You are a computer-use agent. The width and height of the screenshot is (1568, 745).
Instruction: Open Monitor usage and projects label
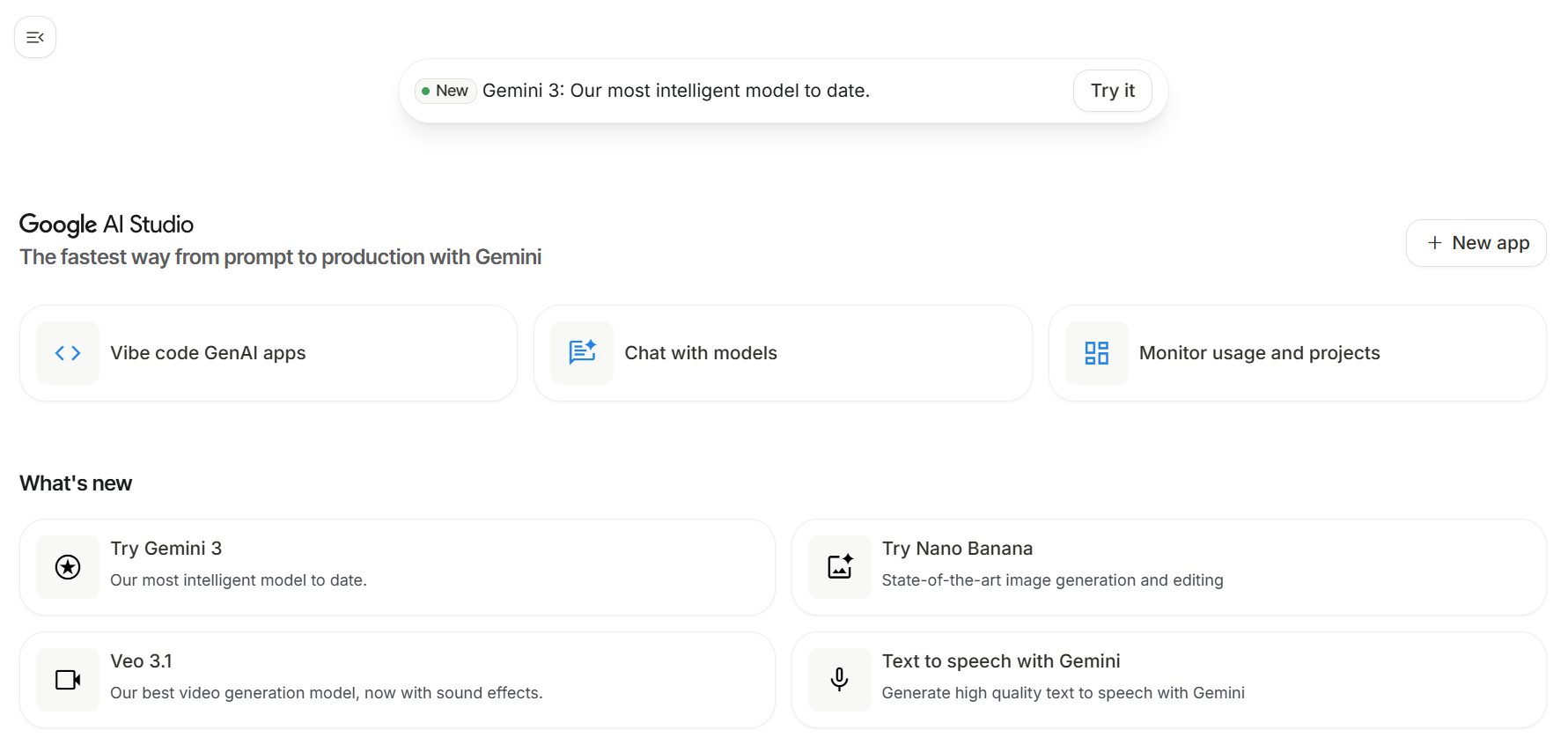point(1259,353)
